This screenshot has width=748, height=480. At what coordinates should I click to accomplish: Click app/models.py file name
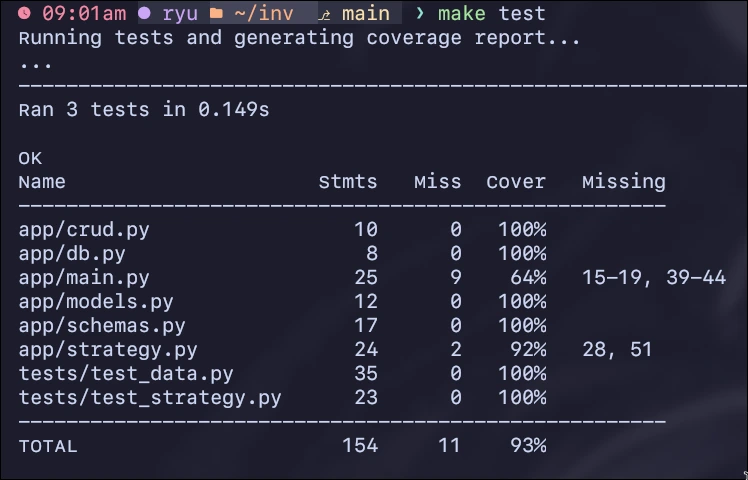[x=96, y=302]
